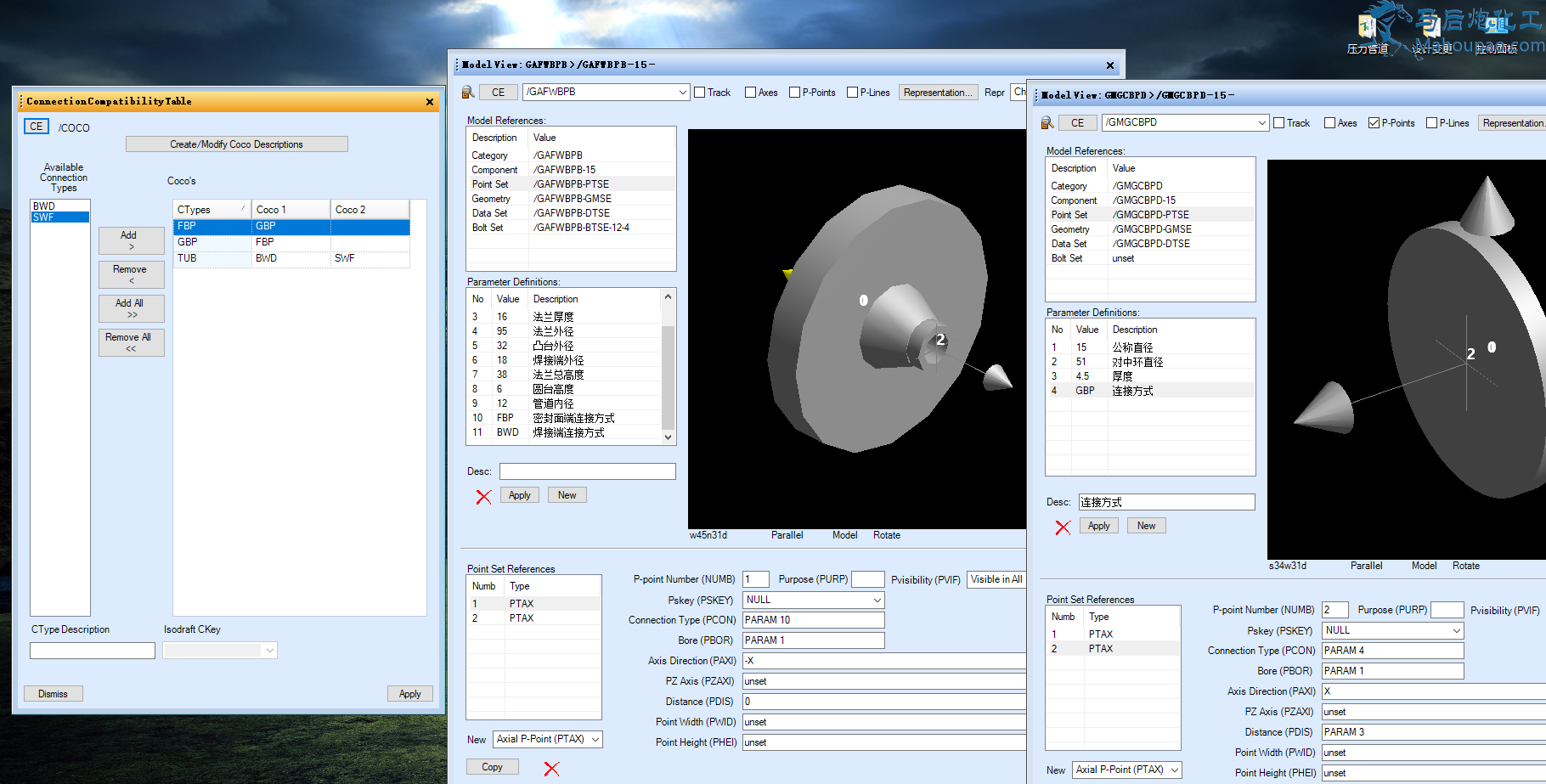1546x784 pixels.
Task: Enable P-Lines checkbox in GAFWBPB Model View
Action: click(x=853, y=93)
